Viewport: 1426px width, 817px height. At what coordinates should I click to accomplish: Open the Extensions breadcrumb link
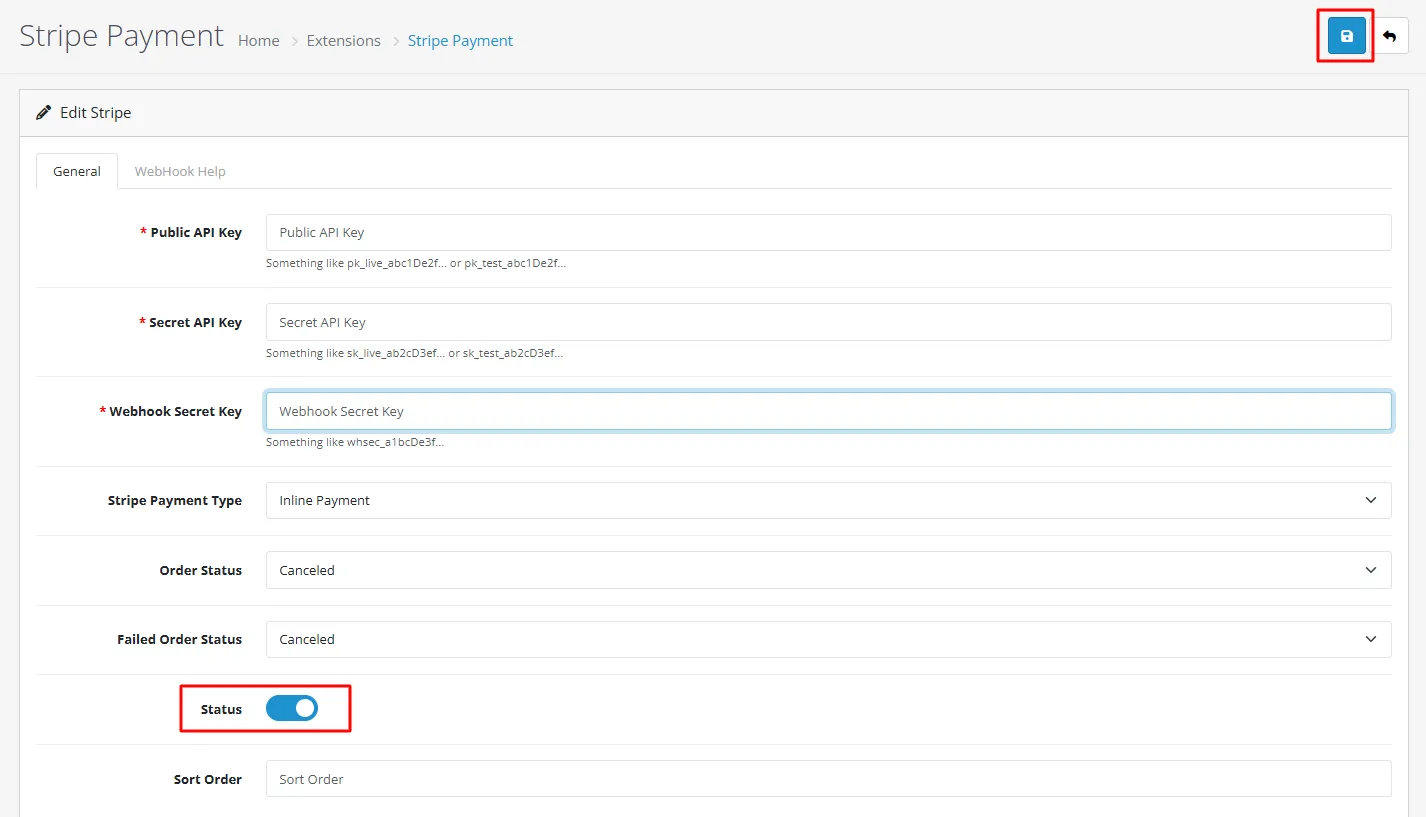[343, 41]
